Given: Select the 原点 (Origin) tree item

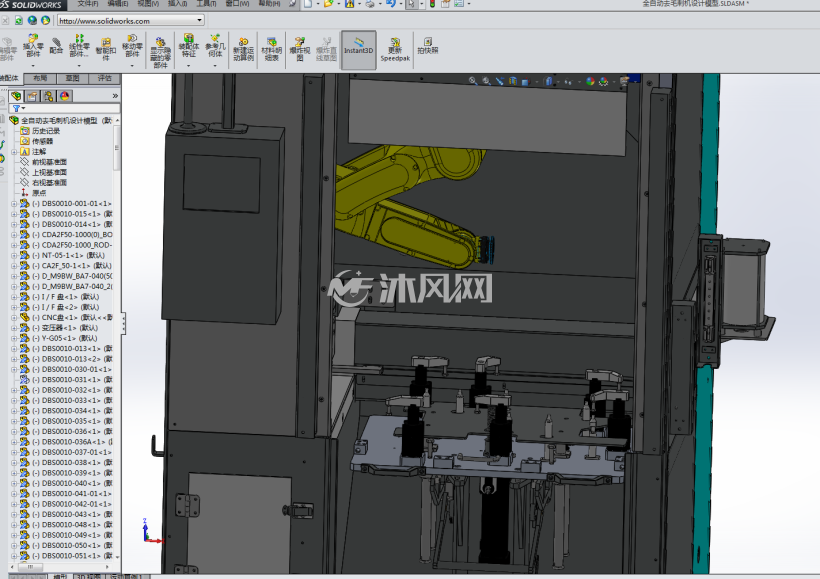Looking at the screenshot, I should pos(39,193).
